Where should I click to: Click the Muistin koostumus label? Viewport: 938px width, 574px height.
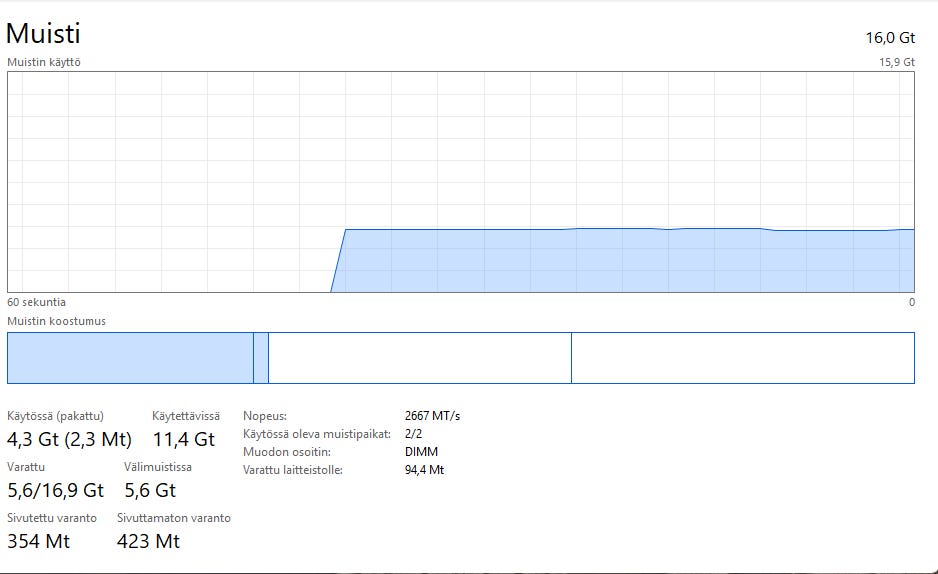pos(56,321)
